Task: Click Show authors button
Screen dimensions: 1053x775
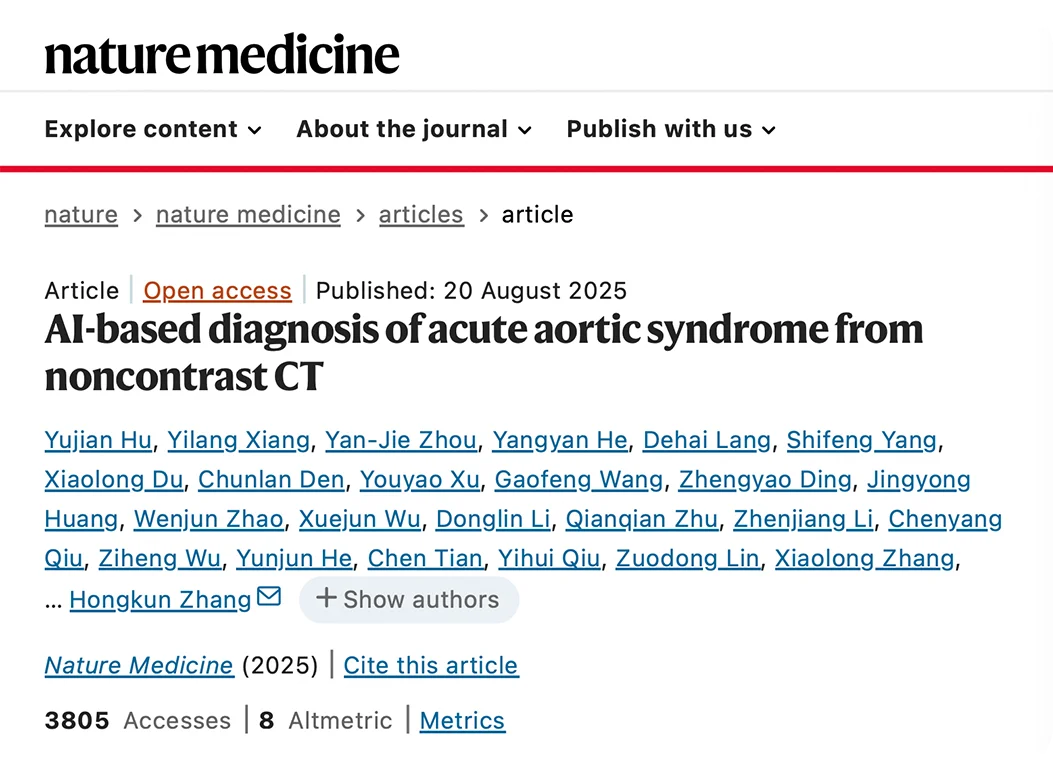Action: (x=408, y=599)
